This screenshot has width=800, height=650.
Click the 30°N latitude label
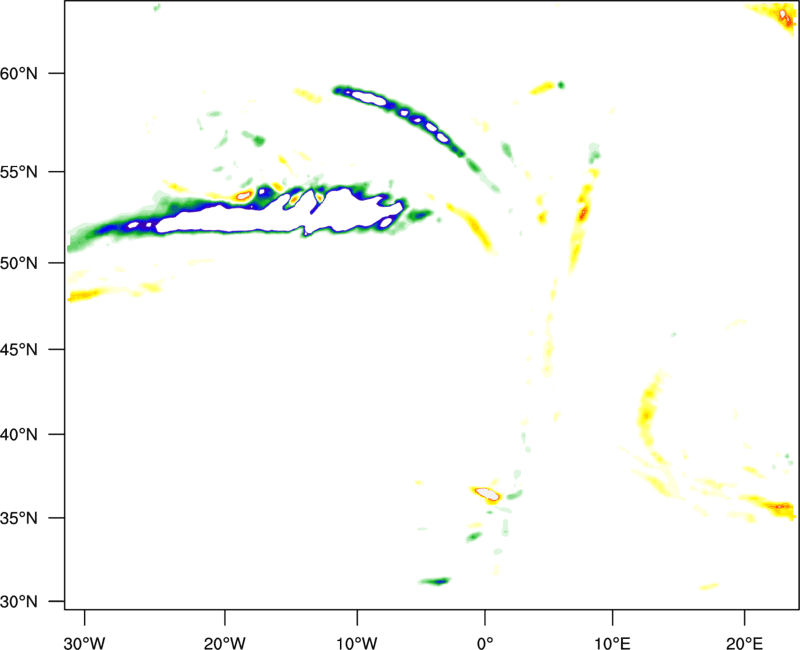19,602
